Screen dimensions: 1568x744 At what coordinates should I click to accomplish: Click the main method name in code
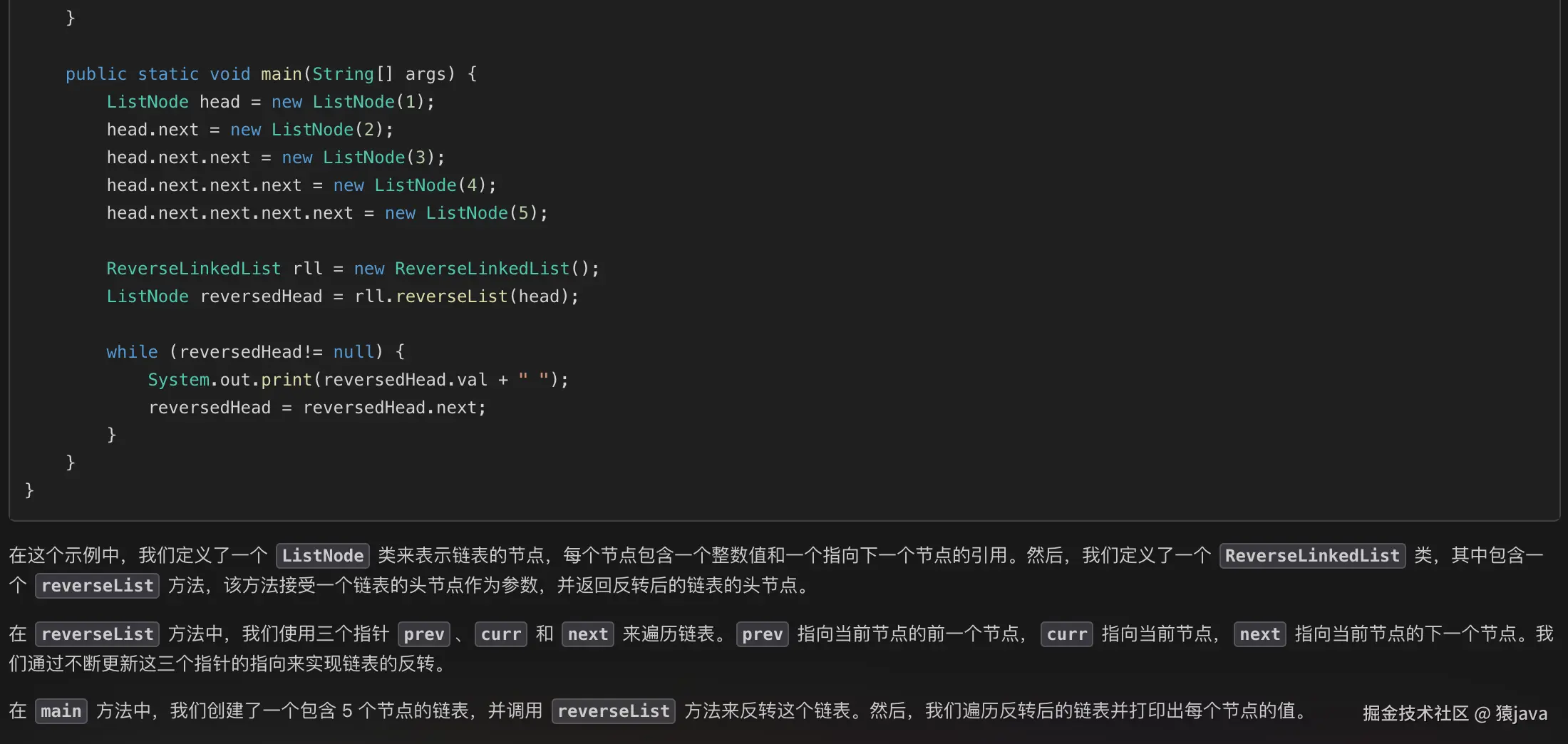(x=281, y=74)
